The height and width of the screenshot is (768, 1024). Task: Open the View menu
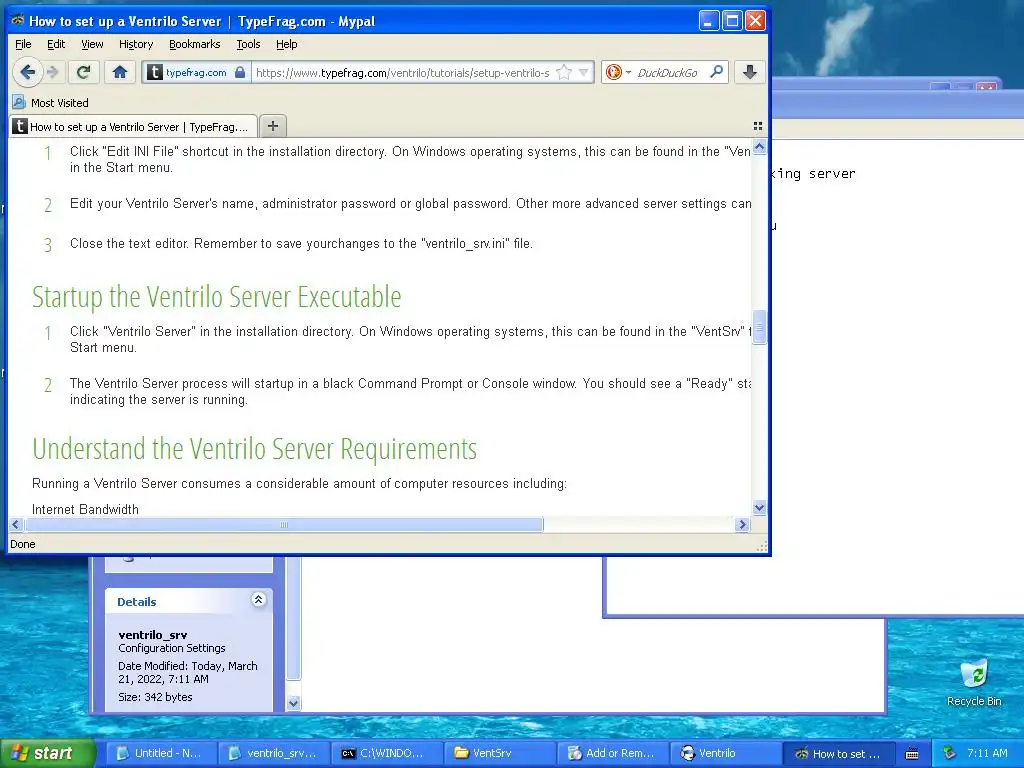pos(92,44)
